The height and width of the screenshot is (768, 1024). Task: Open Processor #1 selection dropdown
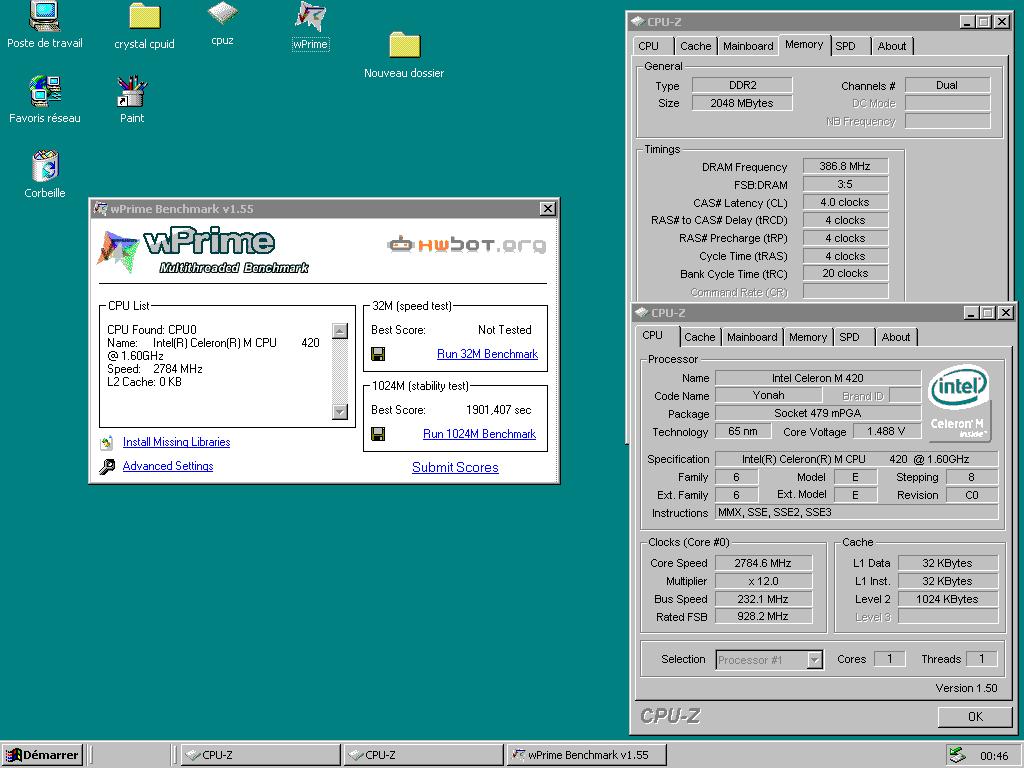(814, 660)
